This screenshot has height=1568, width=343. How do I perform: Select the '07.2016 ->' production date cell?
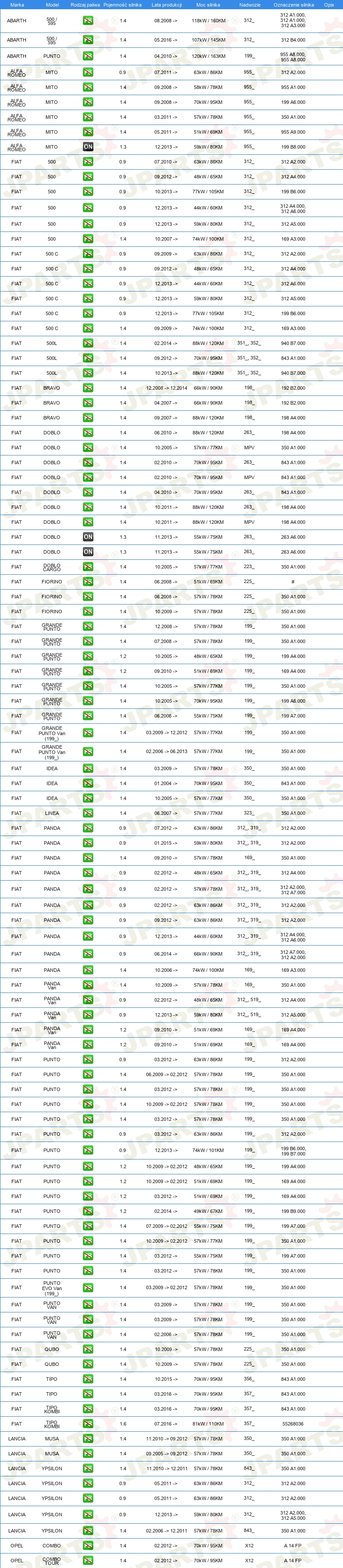(x=166, y=1424)
